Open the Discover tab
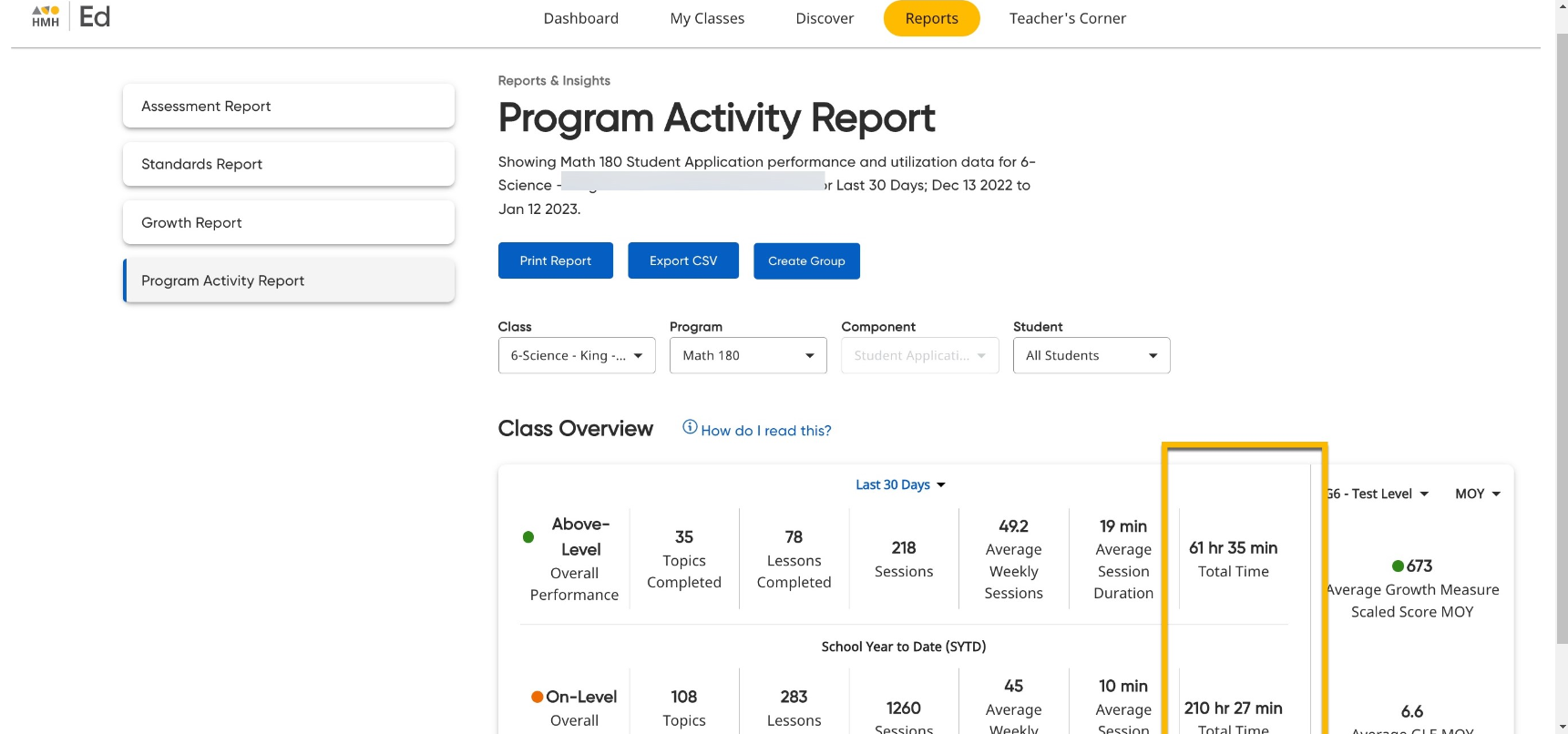The image size is (1568, 734). [825, 18]
